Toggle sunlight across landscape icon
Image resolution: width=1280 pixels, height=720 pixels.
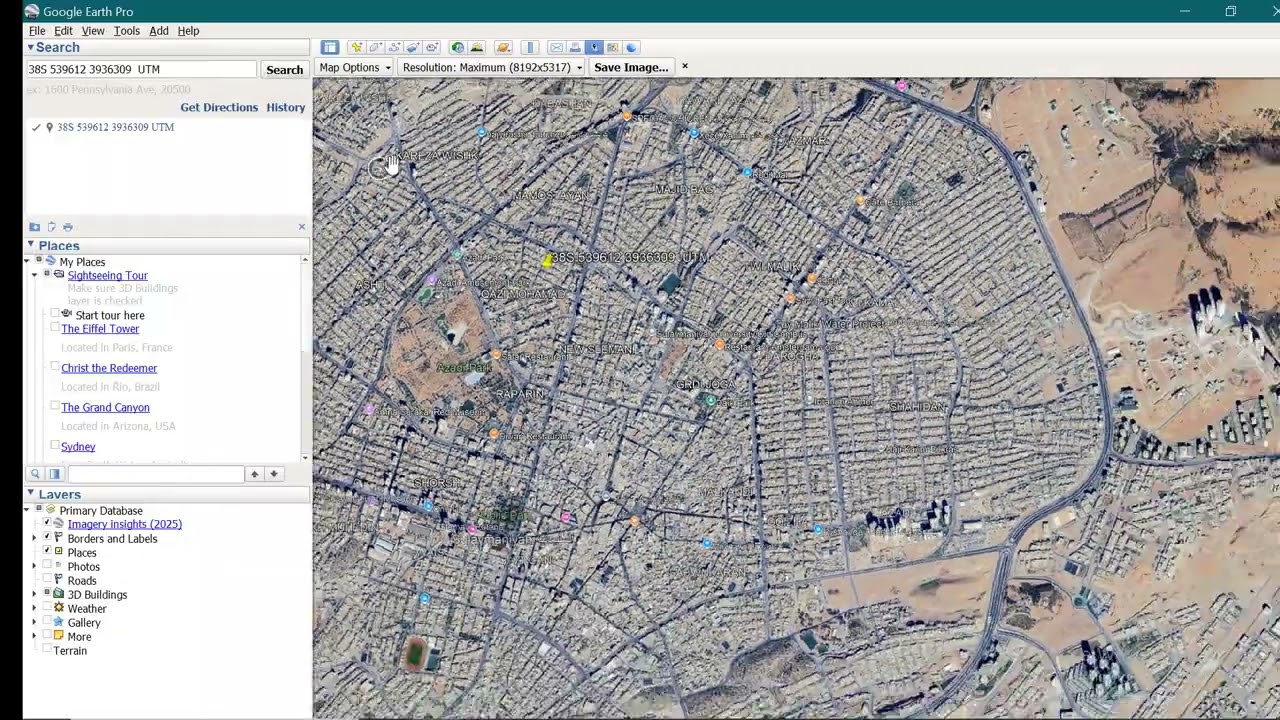(476, 47)
